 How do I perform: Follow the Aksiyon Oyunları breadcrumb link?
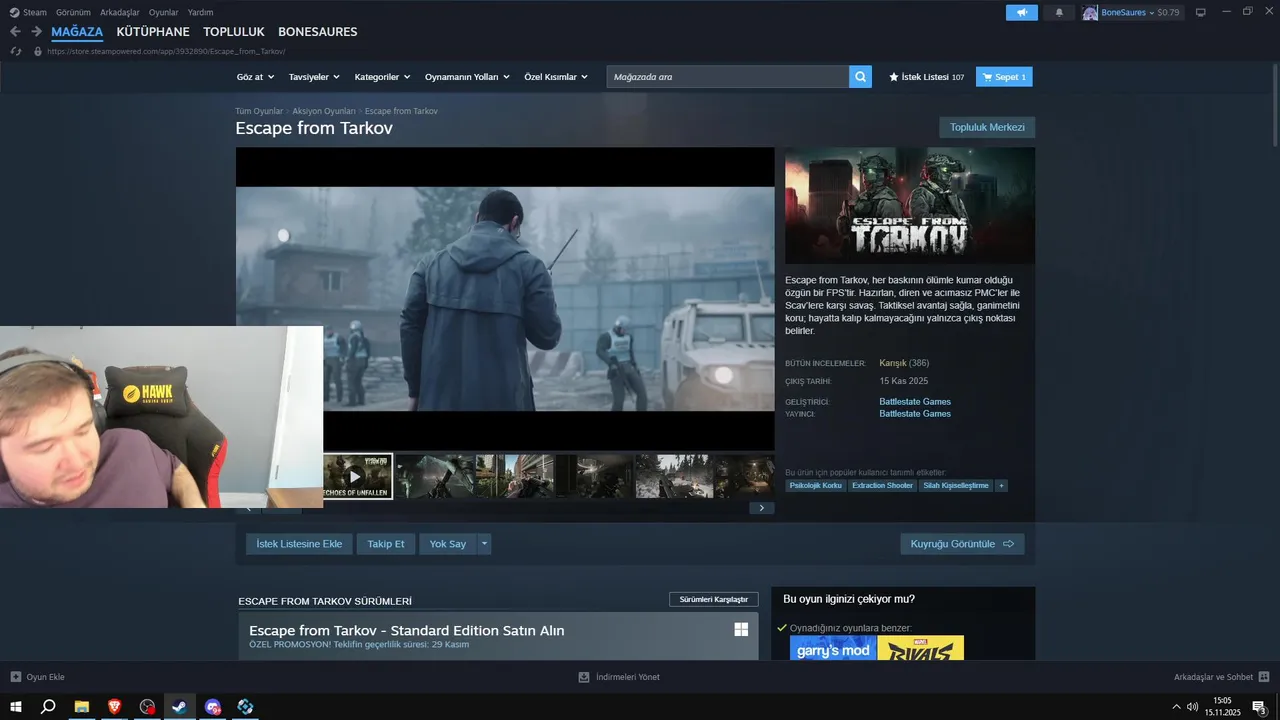coord(324,111)
